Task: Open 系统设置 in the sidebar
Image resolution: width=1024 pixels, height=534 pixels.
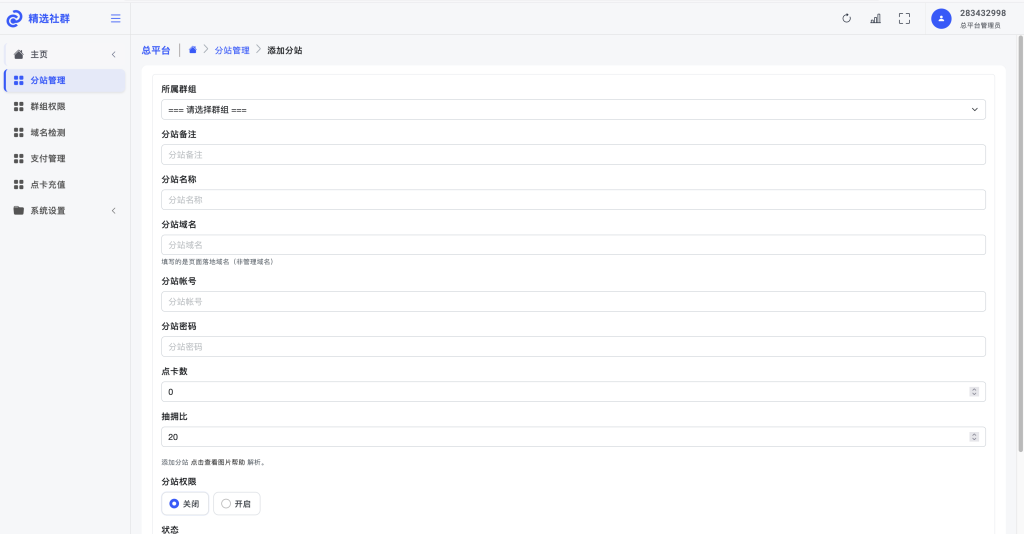Action: point(65,210)
